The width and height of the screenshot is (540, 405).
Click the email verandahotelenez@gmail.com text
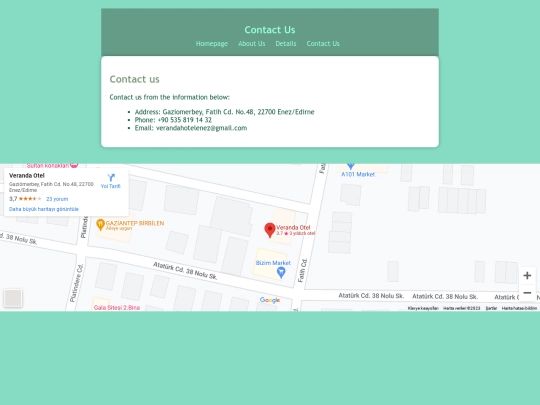coord(201,128)
